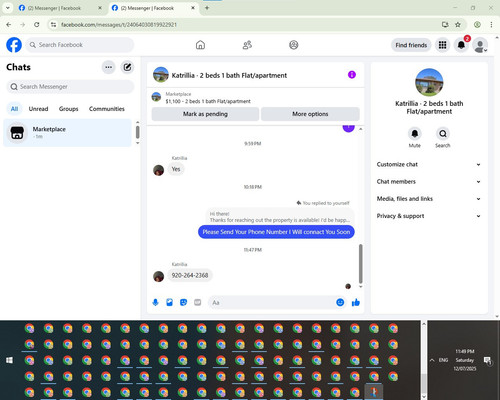Bookmark this page with star icon
Image resolution: width=500 pixels, height=400 pixels.
click(458, 24)
